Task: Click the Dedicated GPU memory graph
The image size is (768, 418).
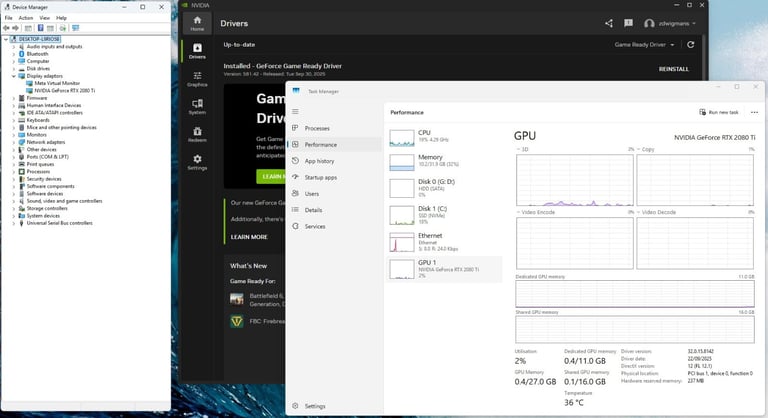Action: point(635,294)
